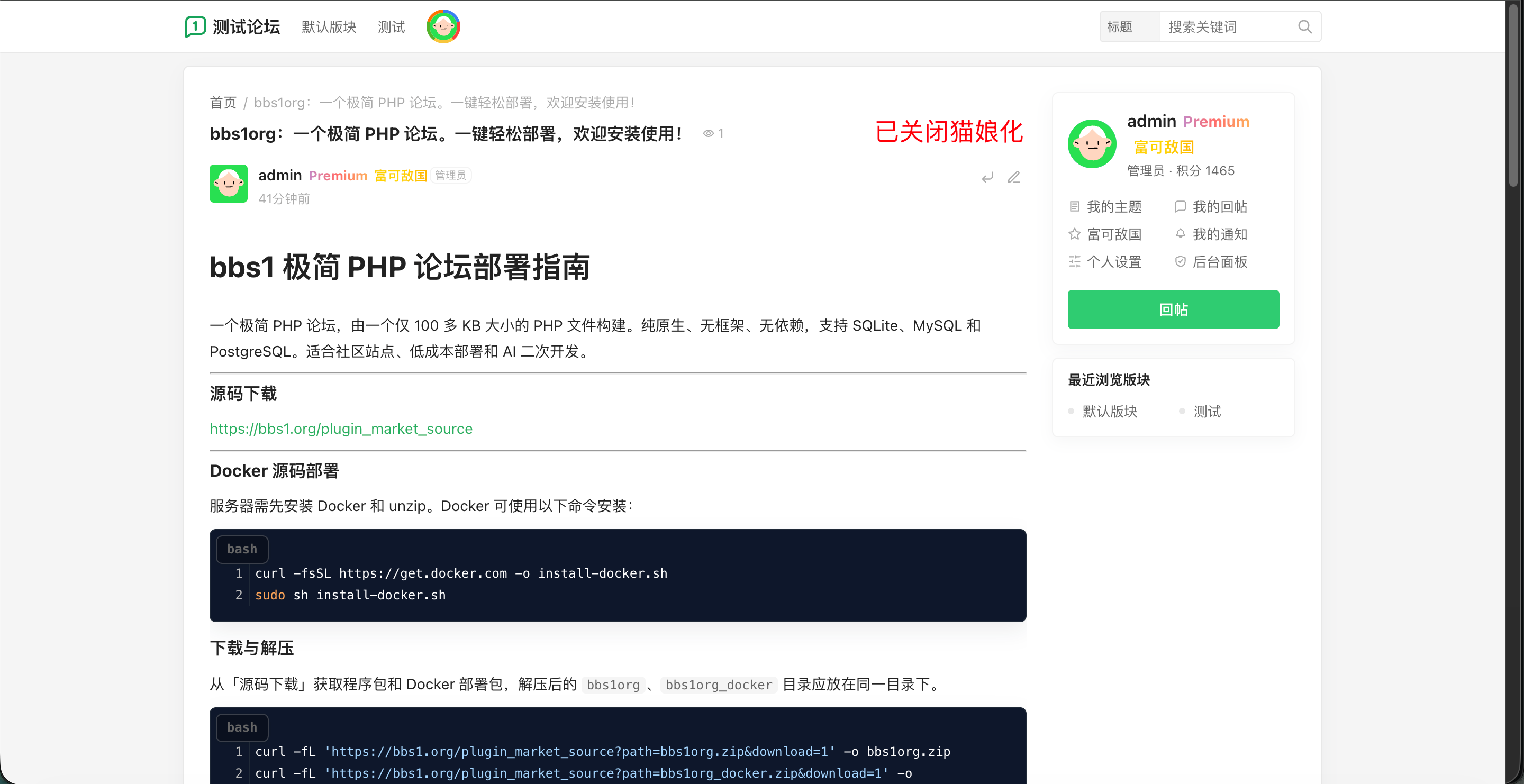Click the 测试论坛 site title
1524x784 pixels.
246,26
